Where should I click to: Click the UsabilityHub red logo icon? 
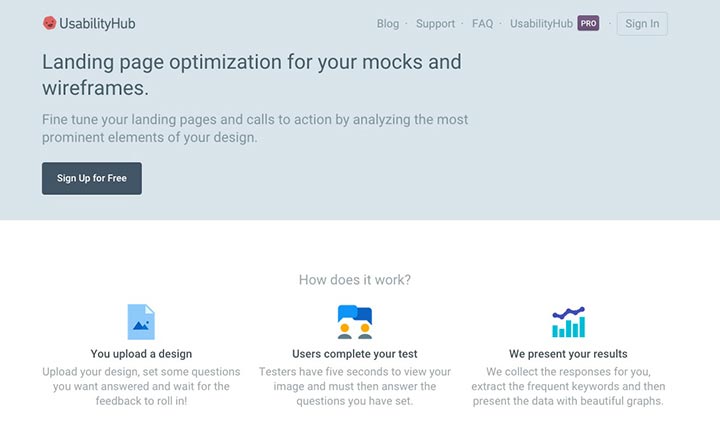50,23
